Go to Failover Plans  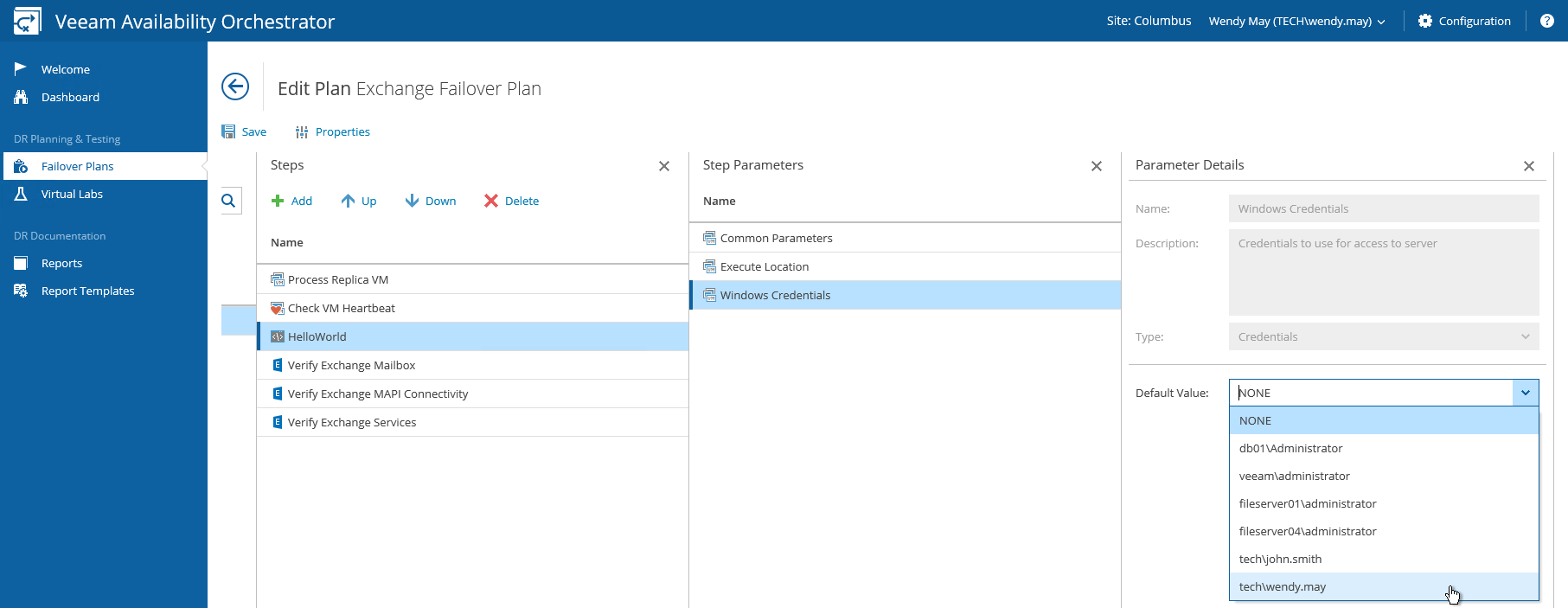click(x=77, y=166)
